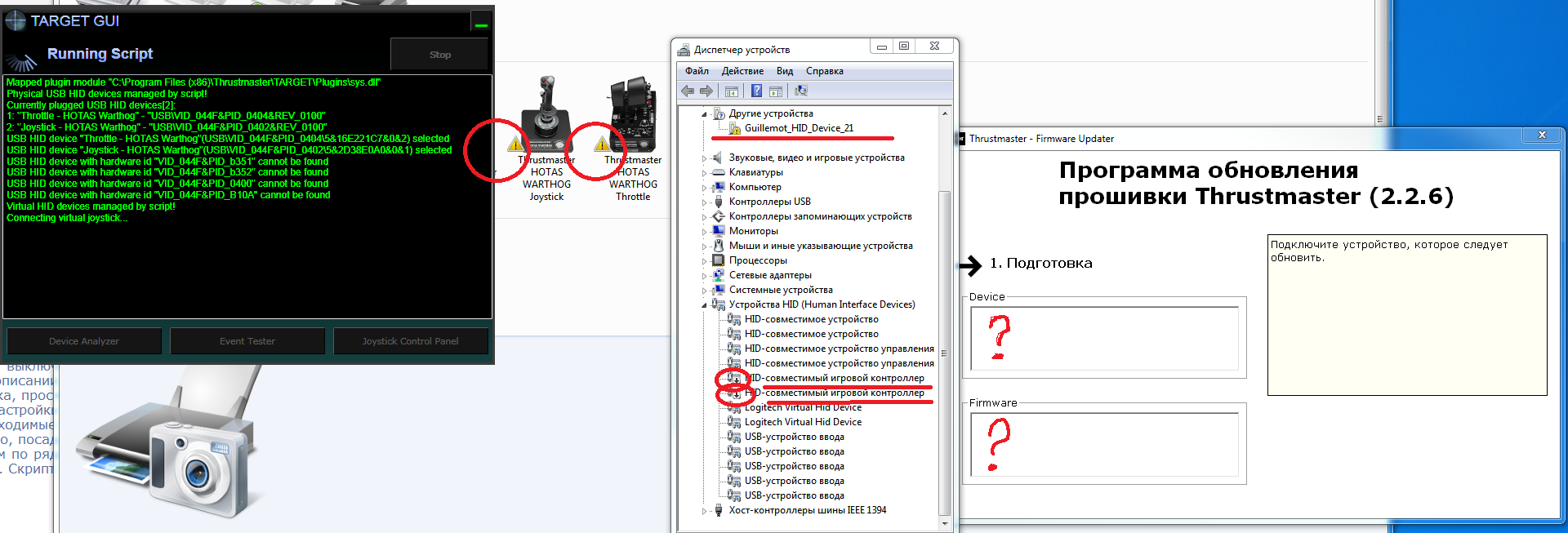Screen dimensions: 1568x533
Task: Launch the Event Tester
Action: click(247, 341)
